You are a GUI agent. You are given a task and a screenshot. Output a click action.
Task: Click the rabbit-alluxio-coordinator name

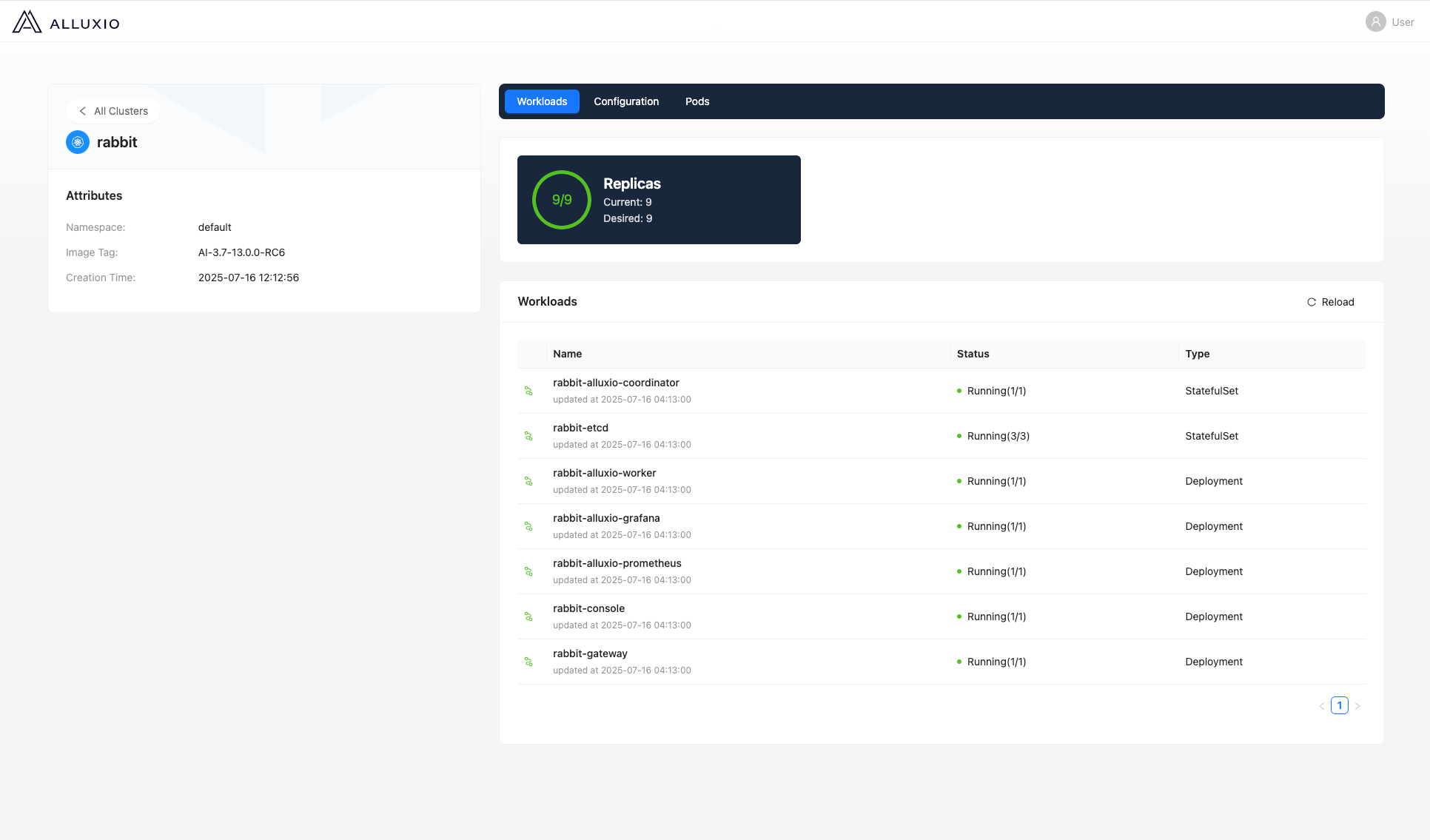(x=616, y=383)
